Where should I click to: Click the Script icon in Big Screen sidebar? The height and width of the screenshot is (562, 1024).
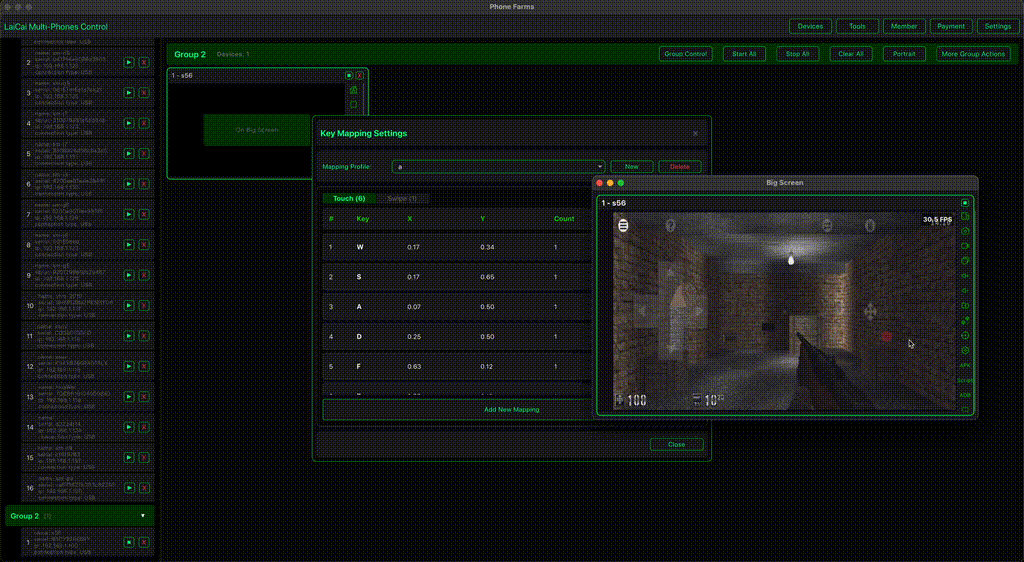965,380
